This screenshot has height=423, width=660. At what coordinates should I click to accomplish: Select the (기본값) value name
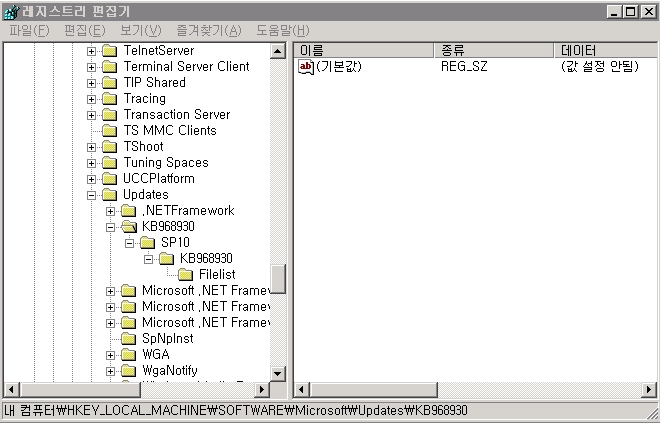pos(339,67)
